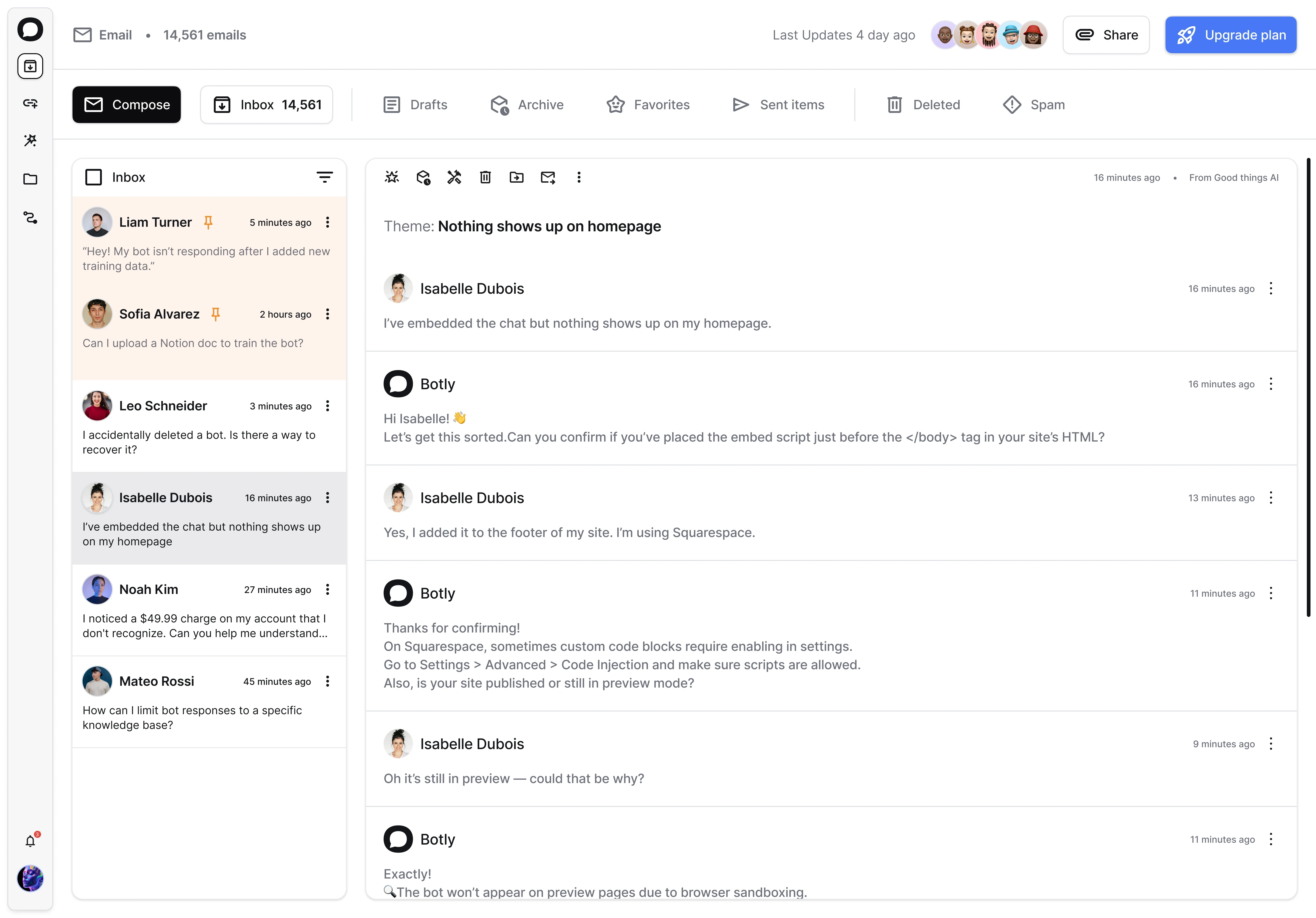Click the move-to-folder icon in the thread toolbar
Image resolution: width=1316 pixels, height=918 pixels.
click(516, 177)
